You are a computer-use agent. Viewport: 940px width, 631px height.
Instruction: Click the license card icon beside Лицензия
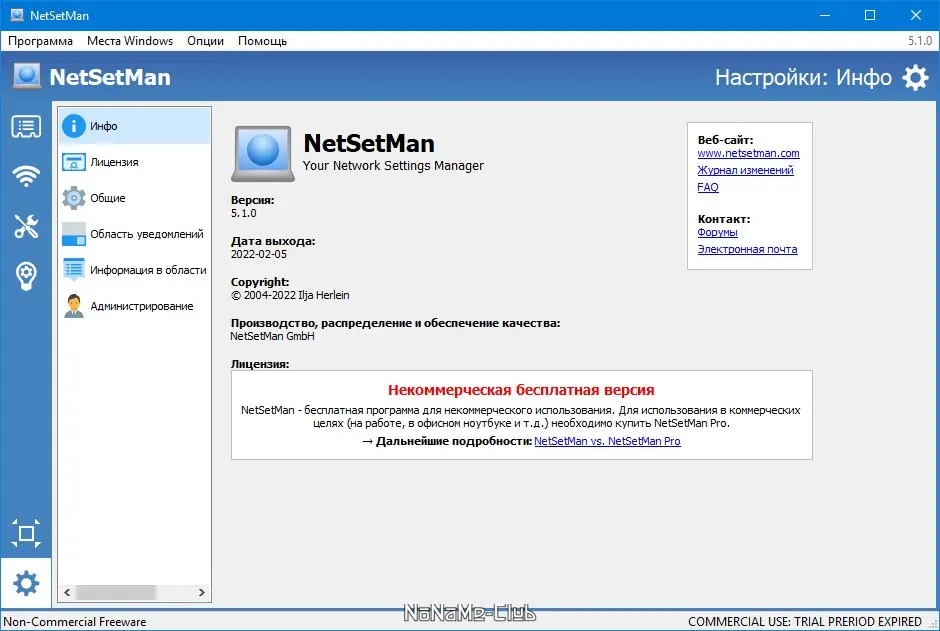click(74, 162)
